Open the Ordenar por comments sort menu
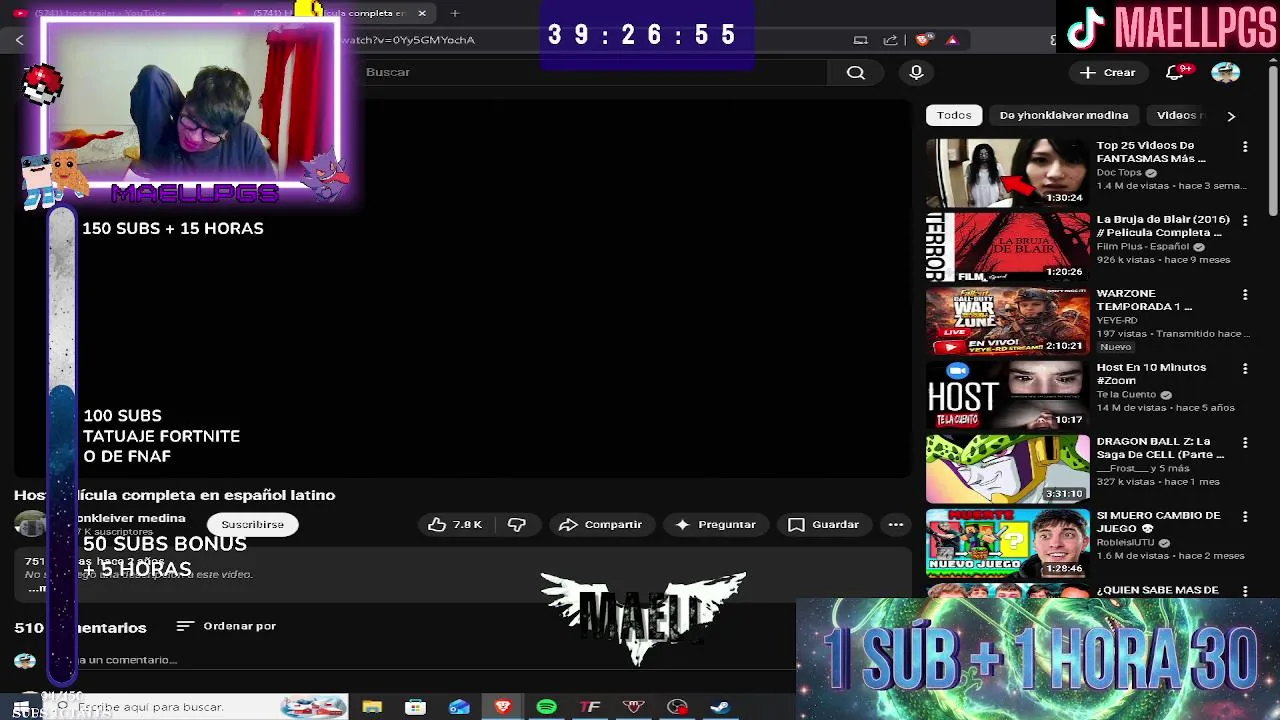The height and width of the screenshot is (720, 1280). point(226,626)
